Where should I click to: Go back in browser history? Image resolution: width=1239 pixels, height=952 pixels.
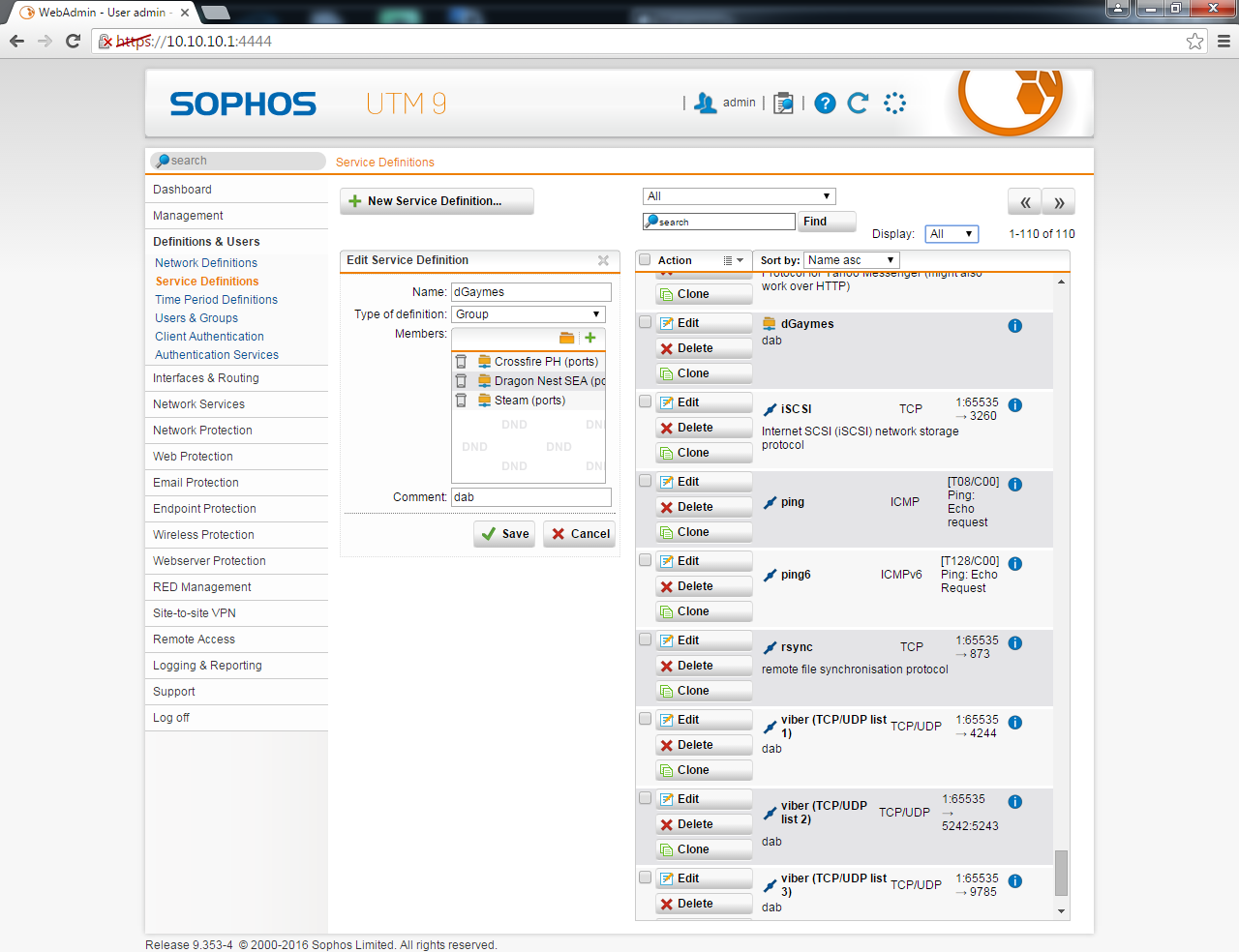click(x=16, y=41)
